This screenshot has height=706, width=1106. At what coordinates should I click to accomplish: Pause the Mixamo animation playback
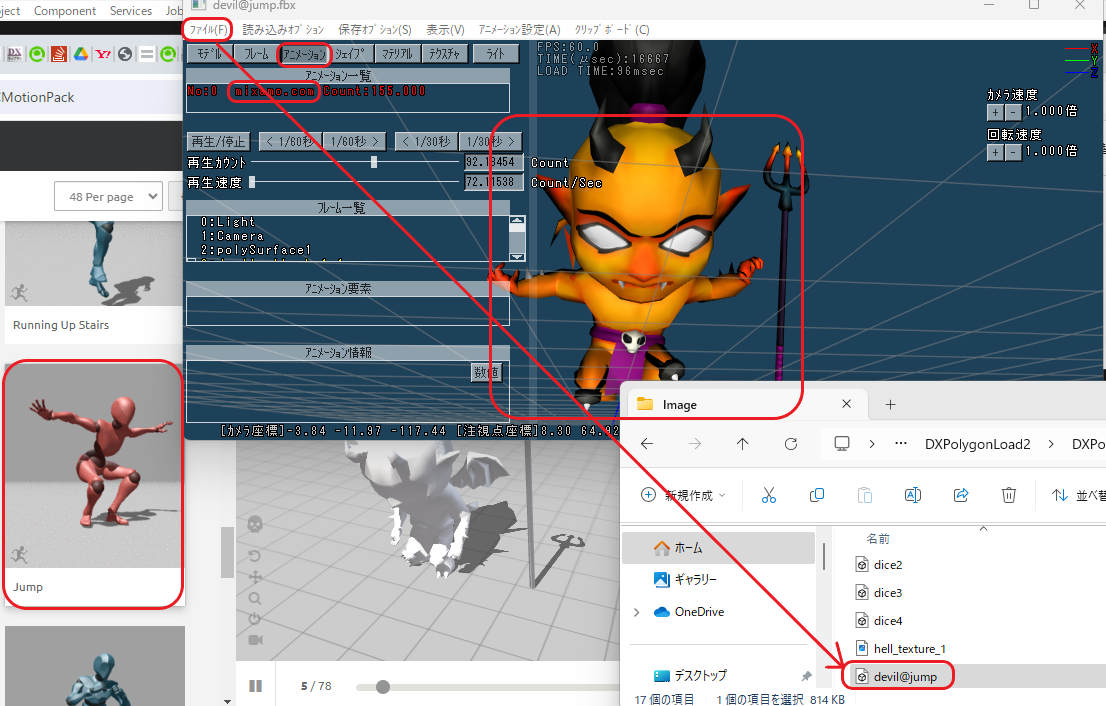[x=255, y=686]
